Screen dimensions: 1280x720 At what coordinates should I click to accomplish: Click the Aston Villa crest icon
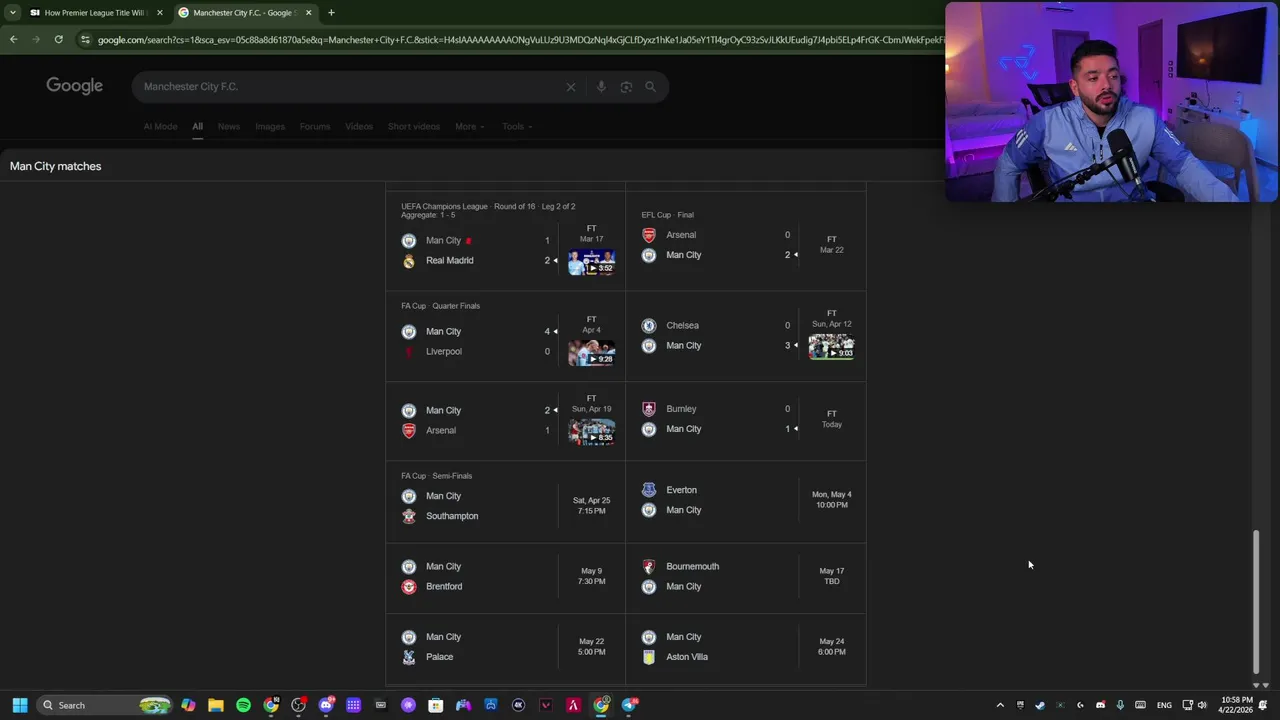(x=649, y=657)
